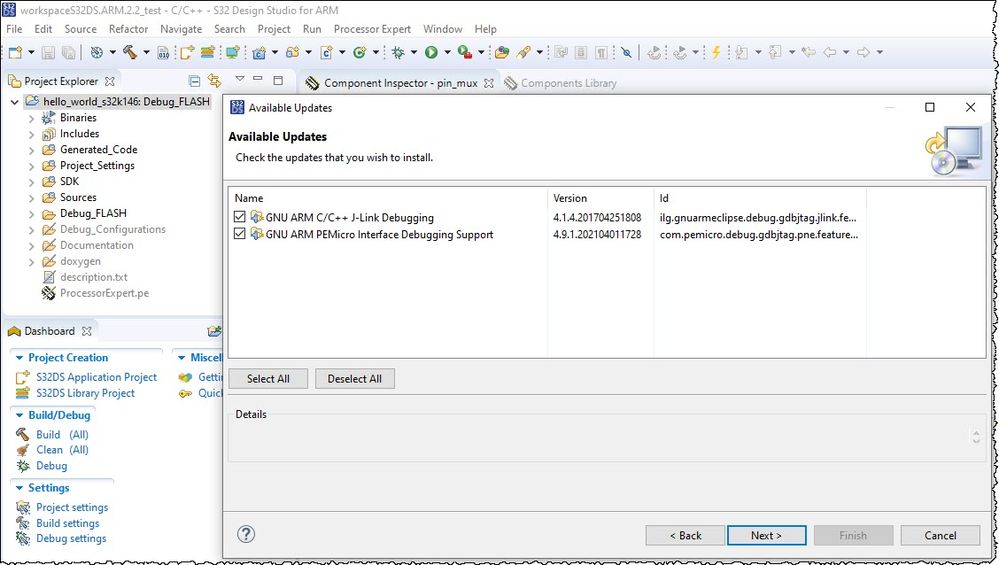
Task: Click the Save All toolbar icon
Action: click(x=68, y=52)
